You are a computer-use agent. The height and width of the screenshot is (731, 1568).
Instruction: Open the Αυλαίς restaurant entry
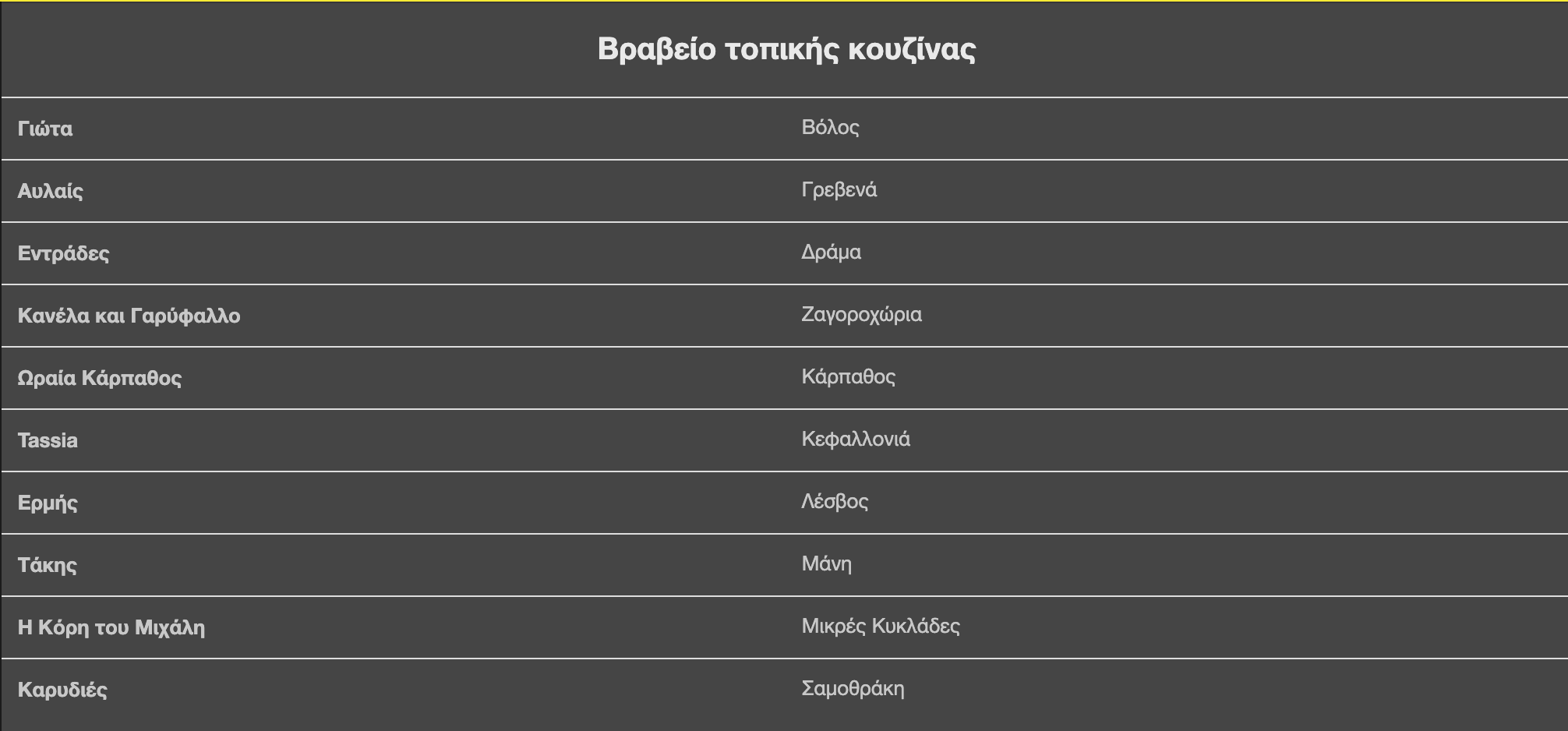50,191
